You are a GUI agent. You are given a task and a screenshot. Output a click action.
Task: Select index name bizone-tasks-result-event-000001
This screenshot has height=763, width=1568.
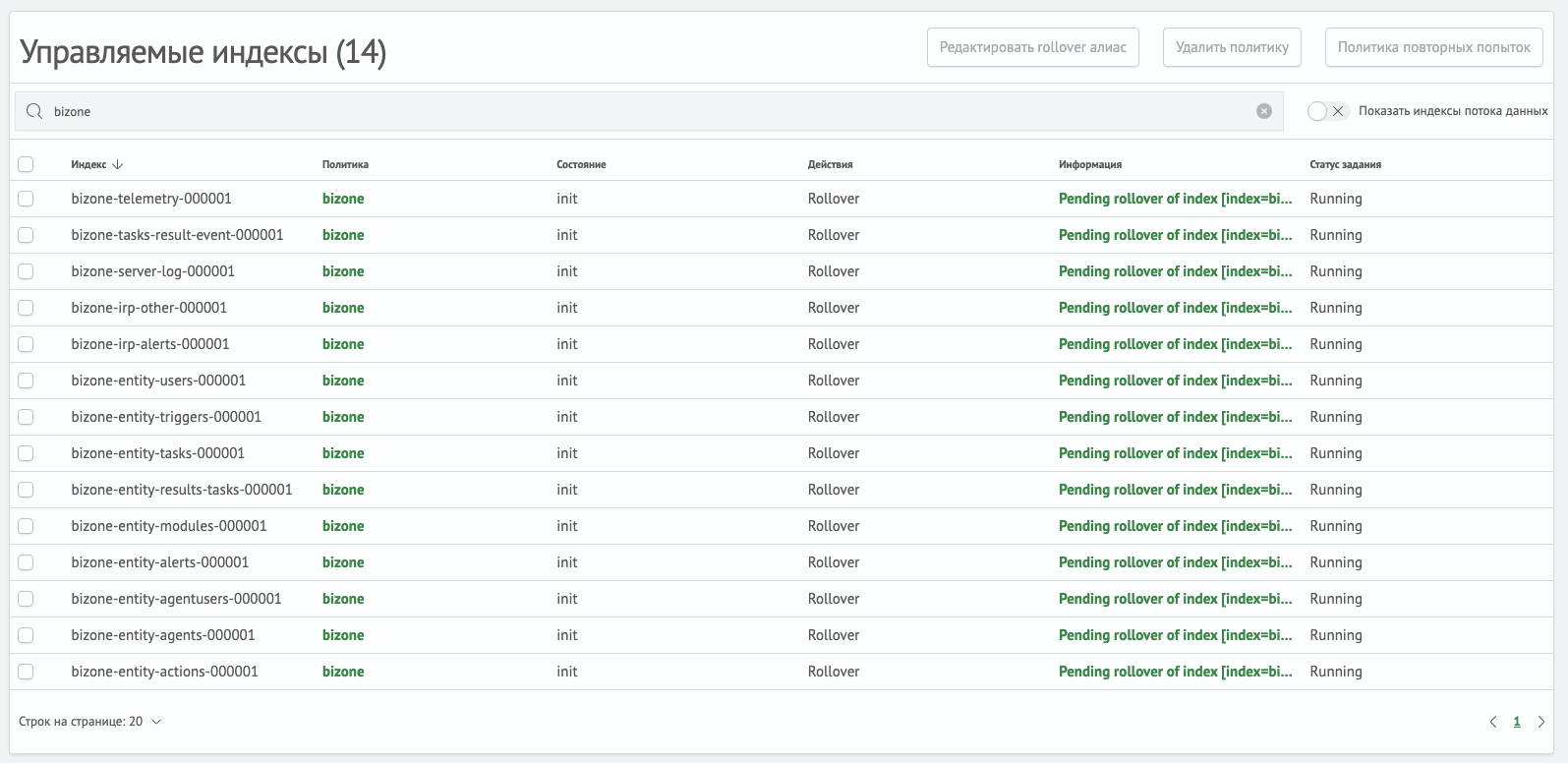tap(177, 235)
